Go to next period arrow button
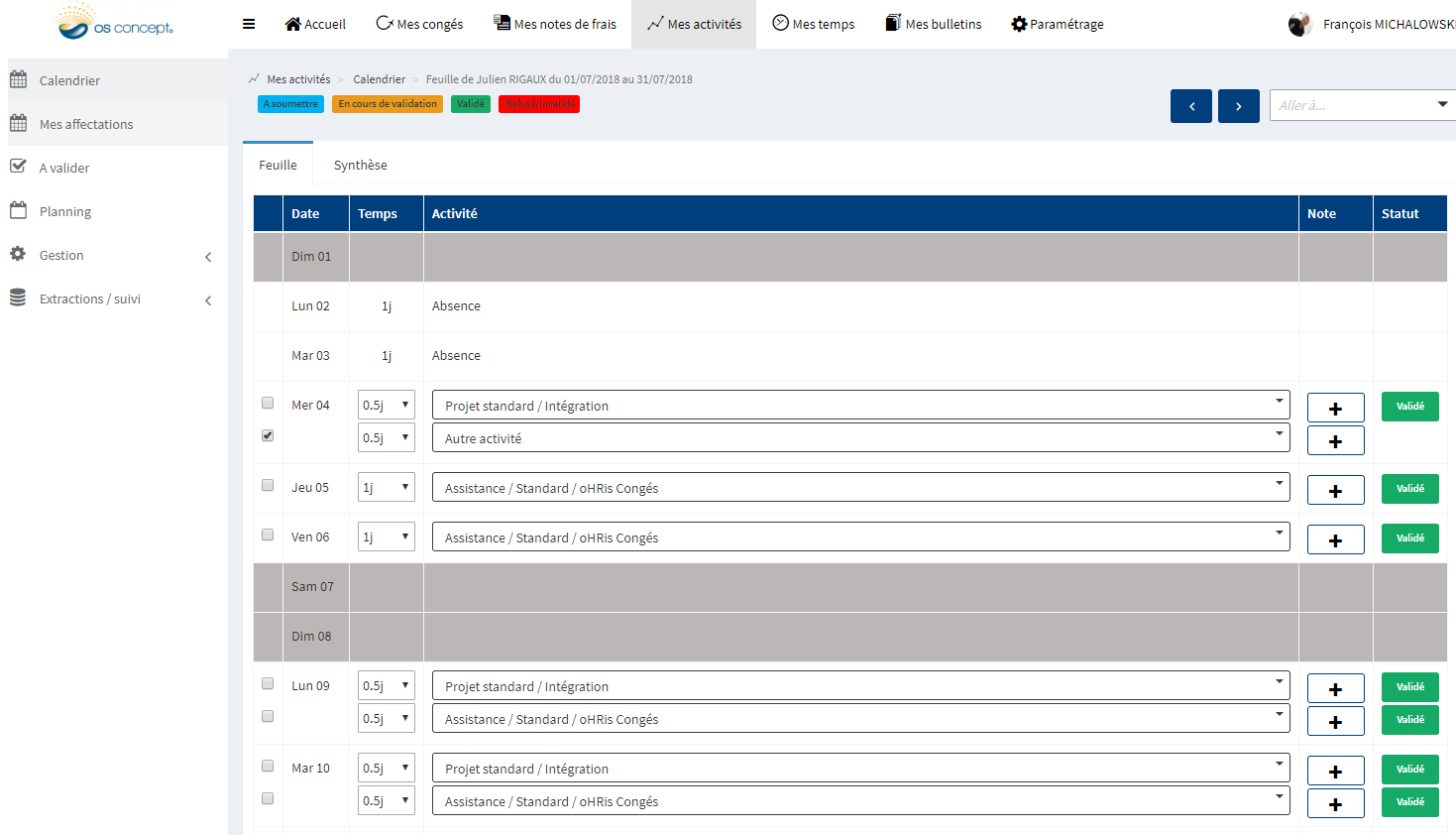The image size is (1456, 835). point(1238,106)
